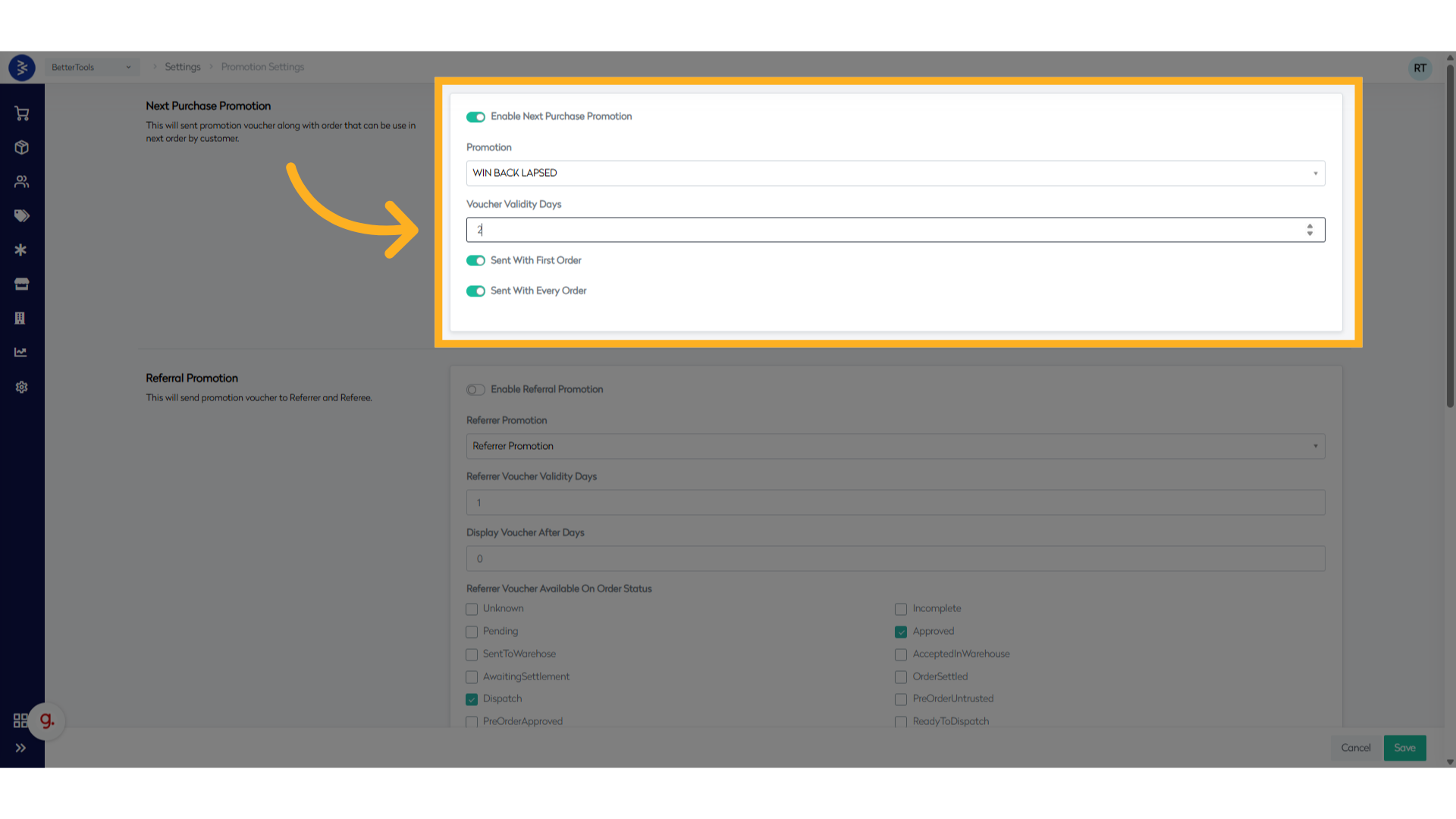Open the Referrer Promotion dropdown

[895, 447]
